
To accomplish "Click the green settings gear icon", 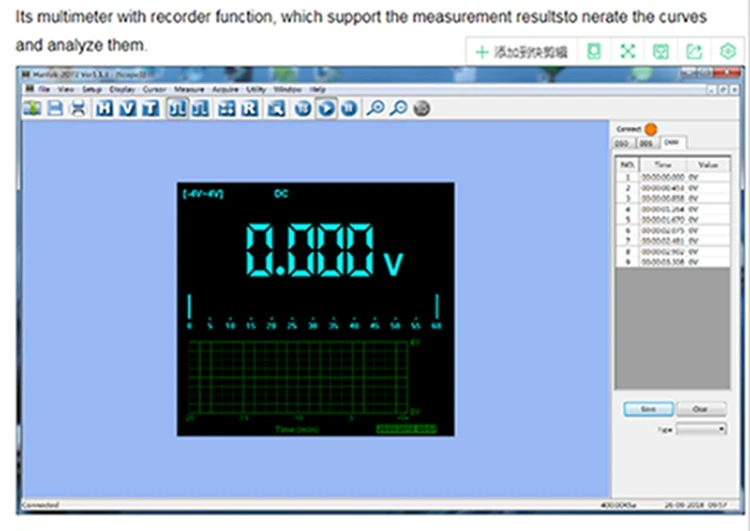I will pyautogui.click(x=728, y=51).
